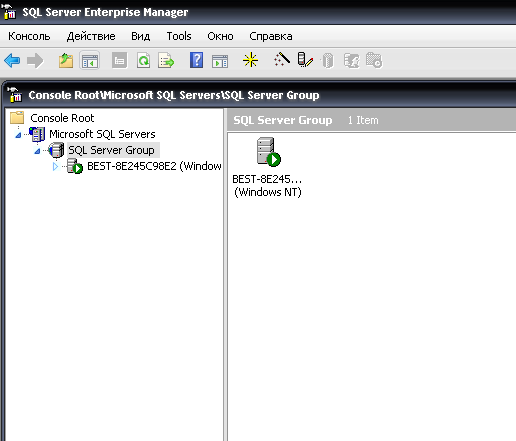Click the Register Server toolbar icon
This screenshot has height=441, width=516.
pyautogui.click(x=305, y=60)
